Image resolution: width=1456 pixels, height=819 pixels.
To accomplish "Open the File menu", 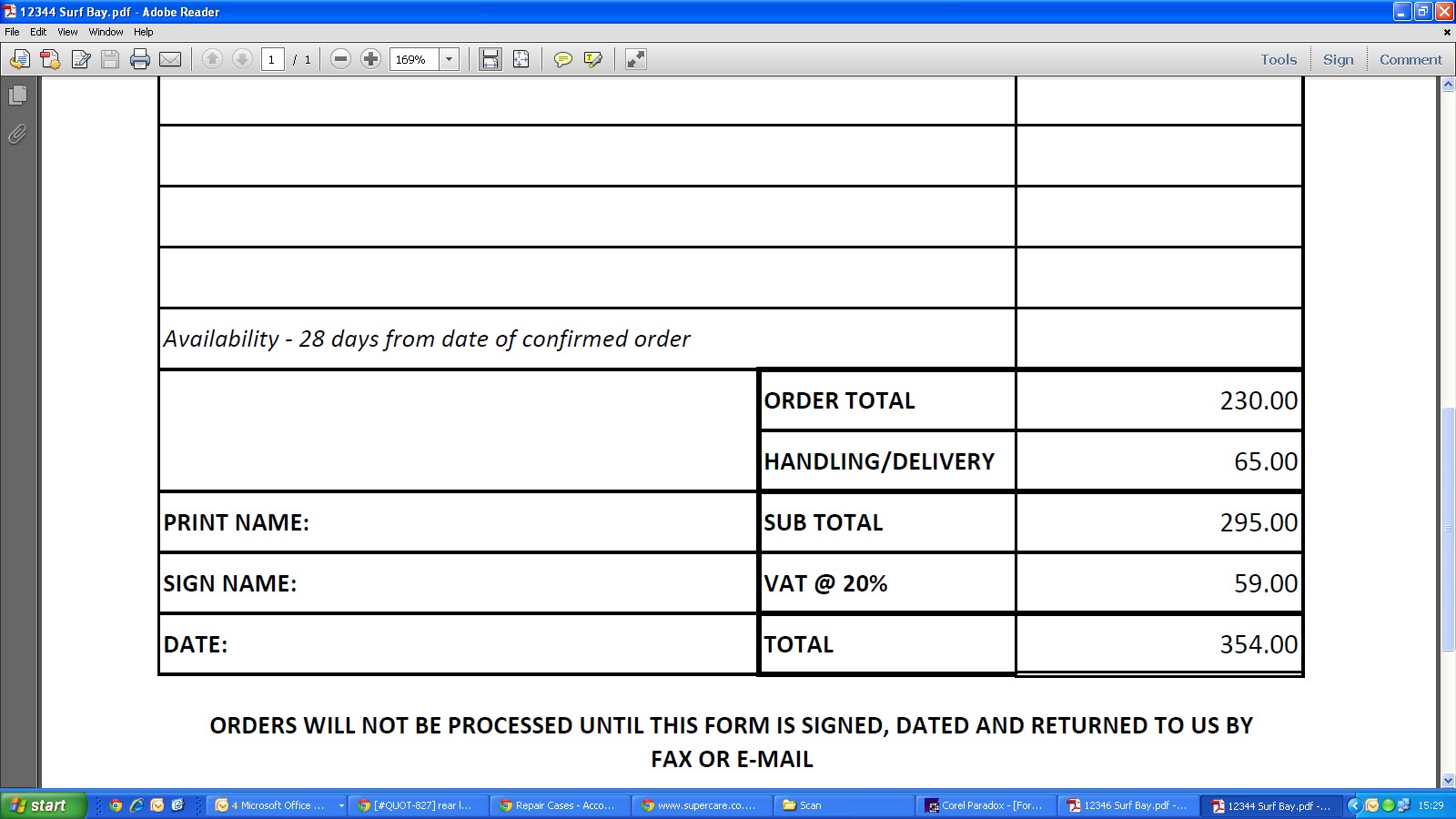I will click(x=12, y=32).
